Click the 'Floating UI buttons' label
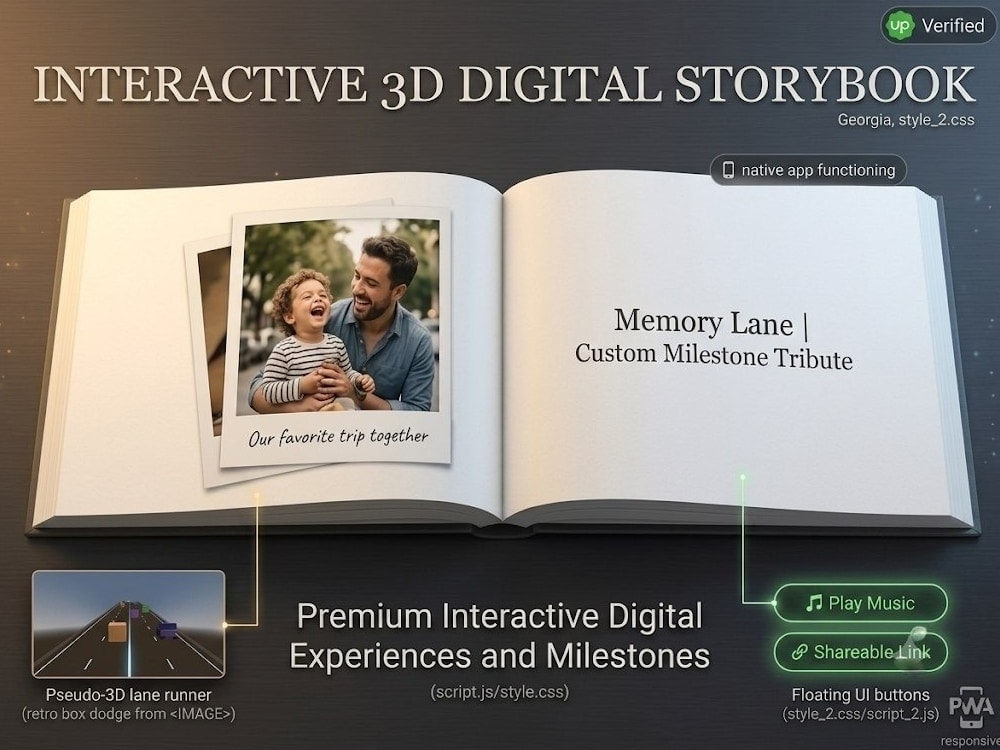Screen dimensions: 1000x750 860,695
